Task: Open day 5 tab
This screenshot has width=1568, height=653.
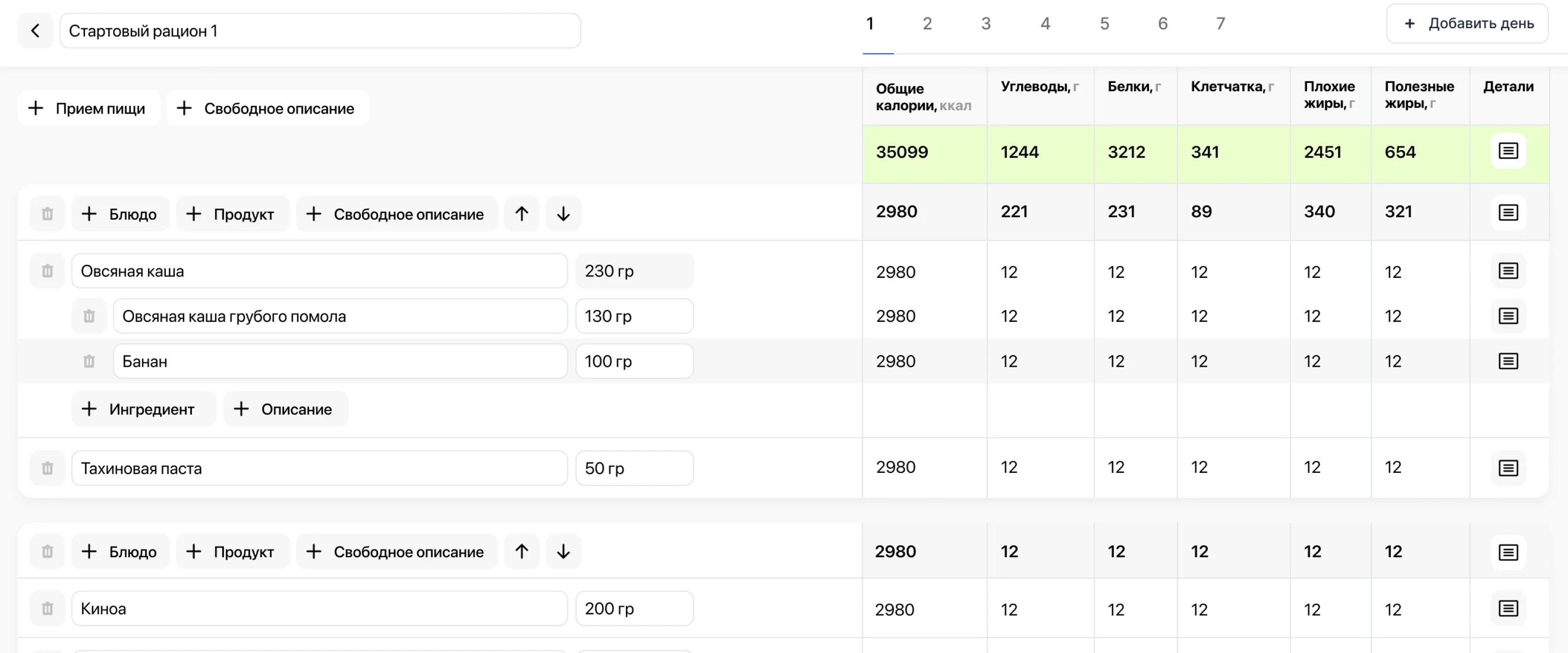Action: pyautogui.click(x=1104, y=24)
